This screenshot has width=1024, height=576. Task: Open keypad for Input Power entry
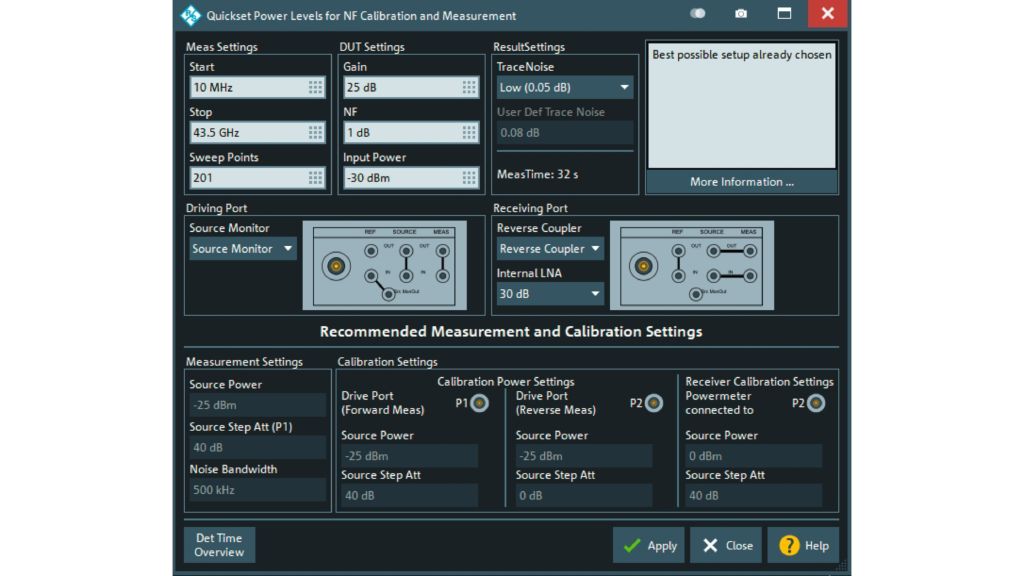(467, 177)
